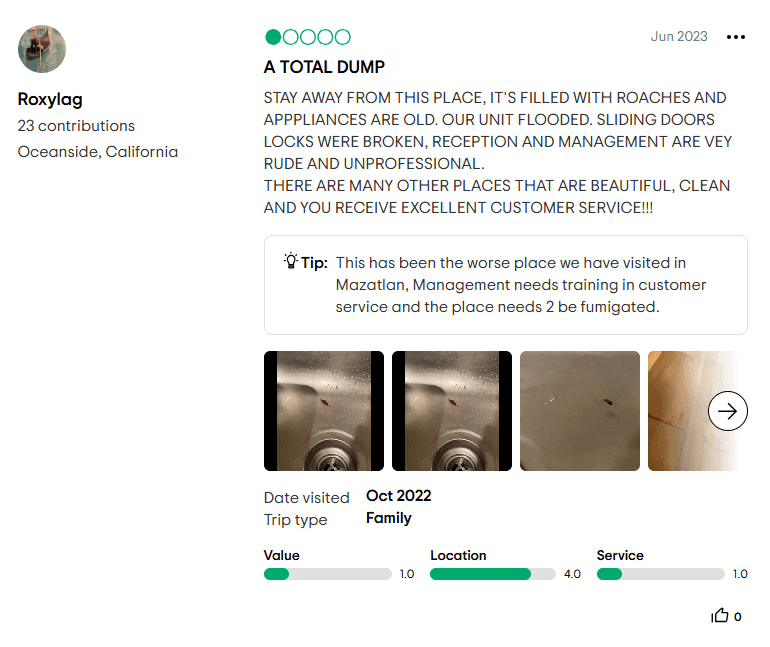Open the review title A TOTAL DUMP
The width and height of the screenshot is (770, 647).
(x=324, y=67)
